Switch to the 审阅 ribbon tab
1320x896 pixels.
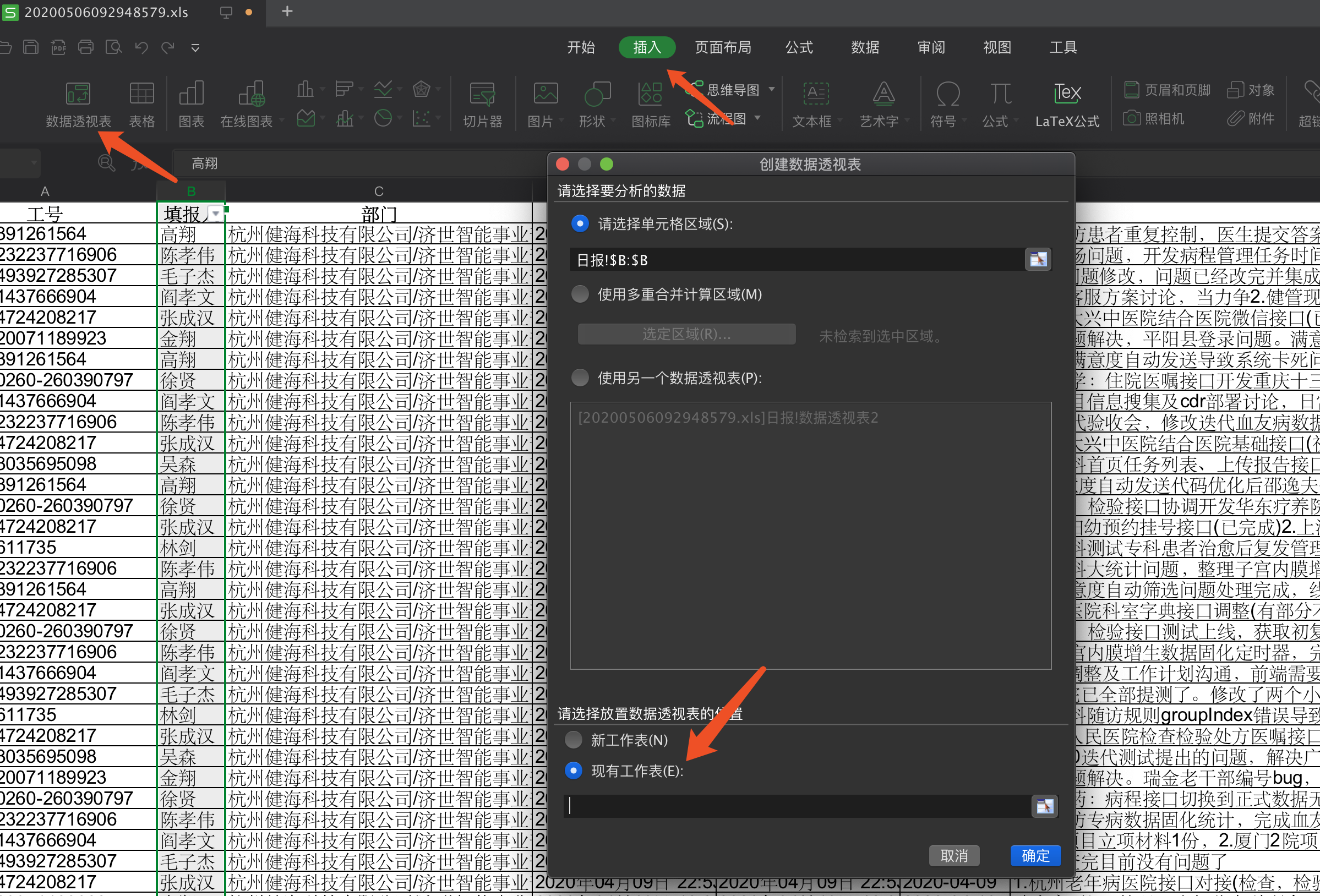click(x=931, y=47)
